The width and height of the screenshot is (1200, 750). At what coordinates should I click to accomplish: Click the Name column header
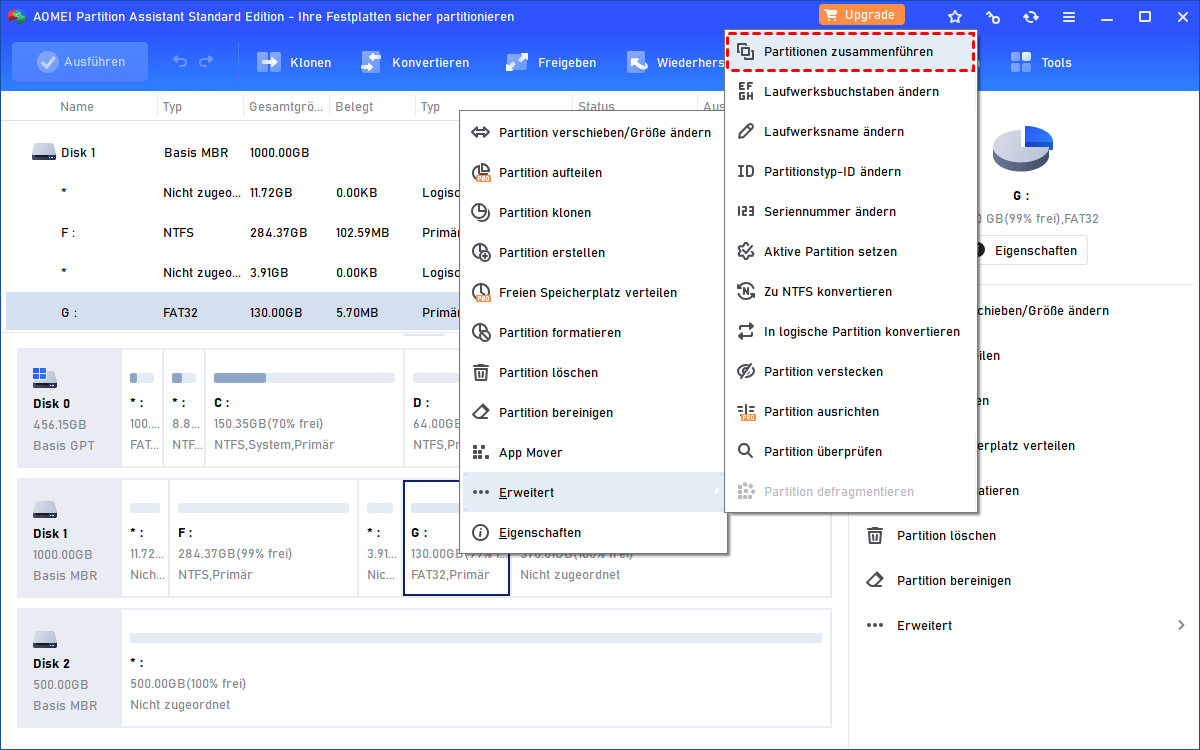pyautogui.click(x=77, y=106)
